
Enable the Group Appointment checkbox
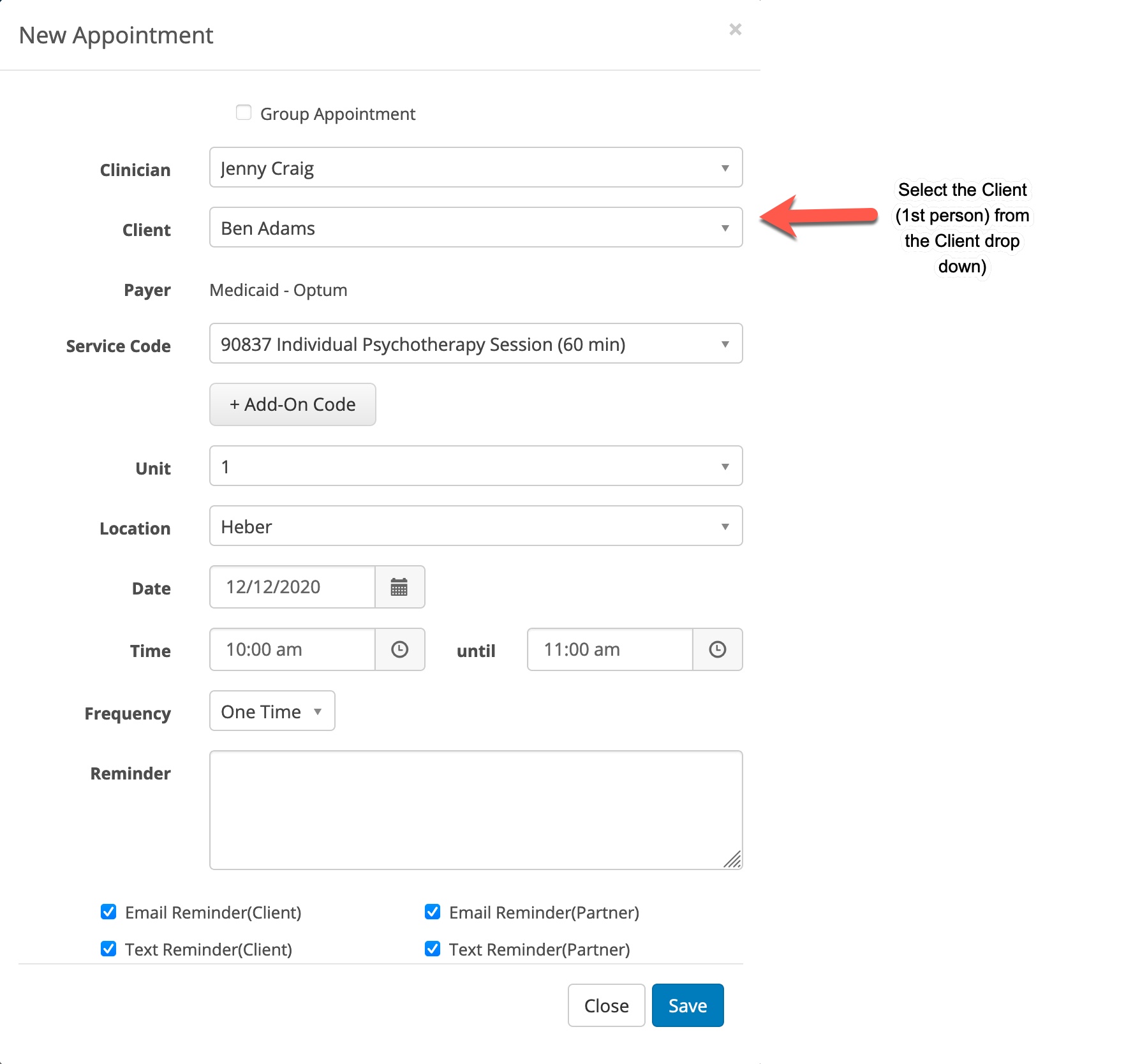click(244, 113)
